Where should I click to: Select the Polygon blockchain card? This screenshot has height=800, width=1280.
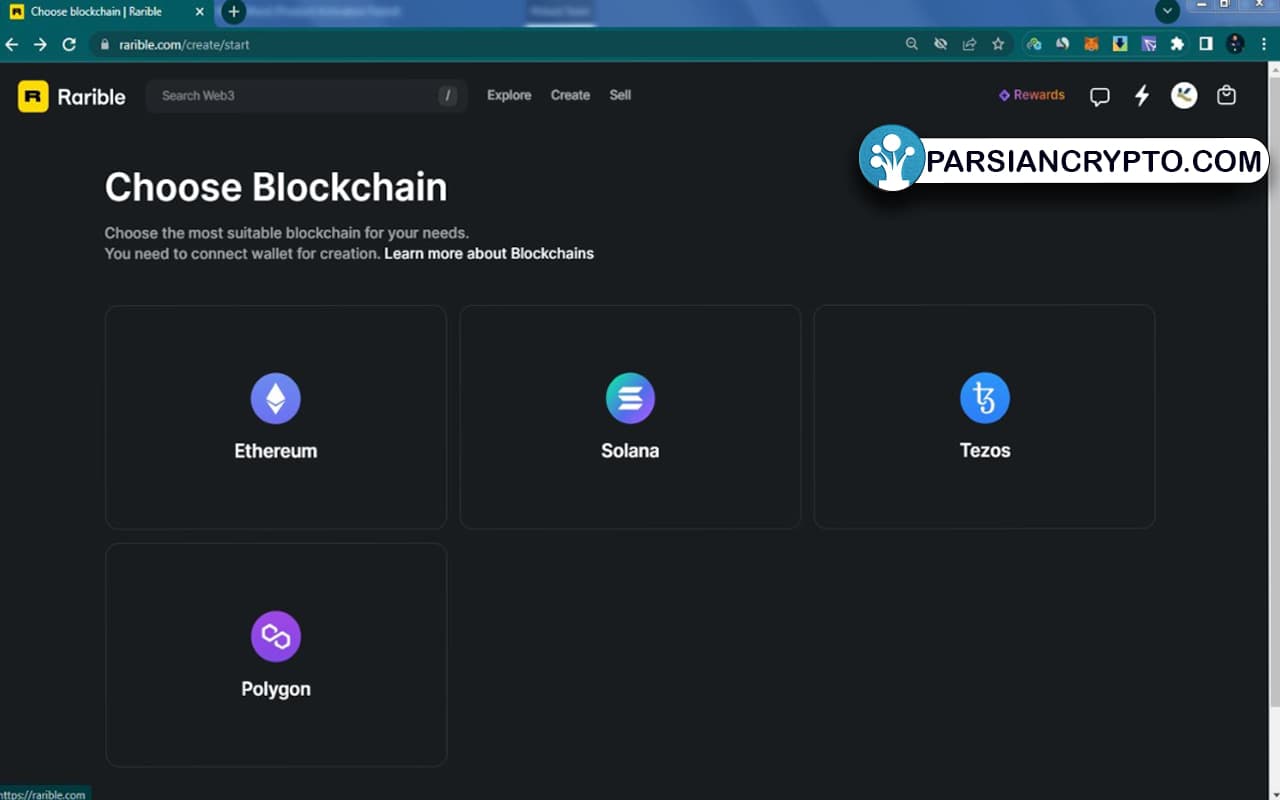[x=275, y=655]
